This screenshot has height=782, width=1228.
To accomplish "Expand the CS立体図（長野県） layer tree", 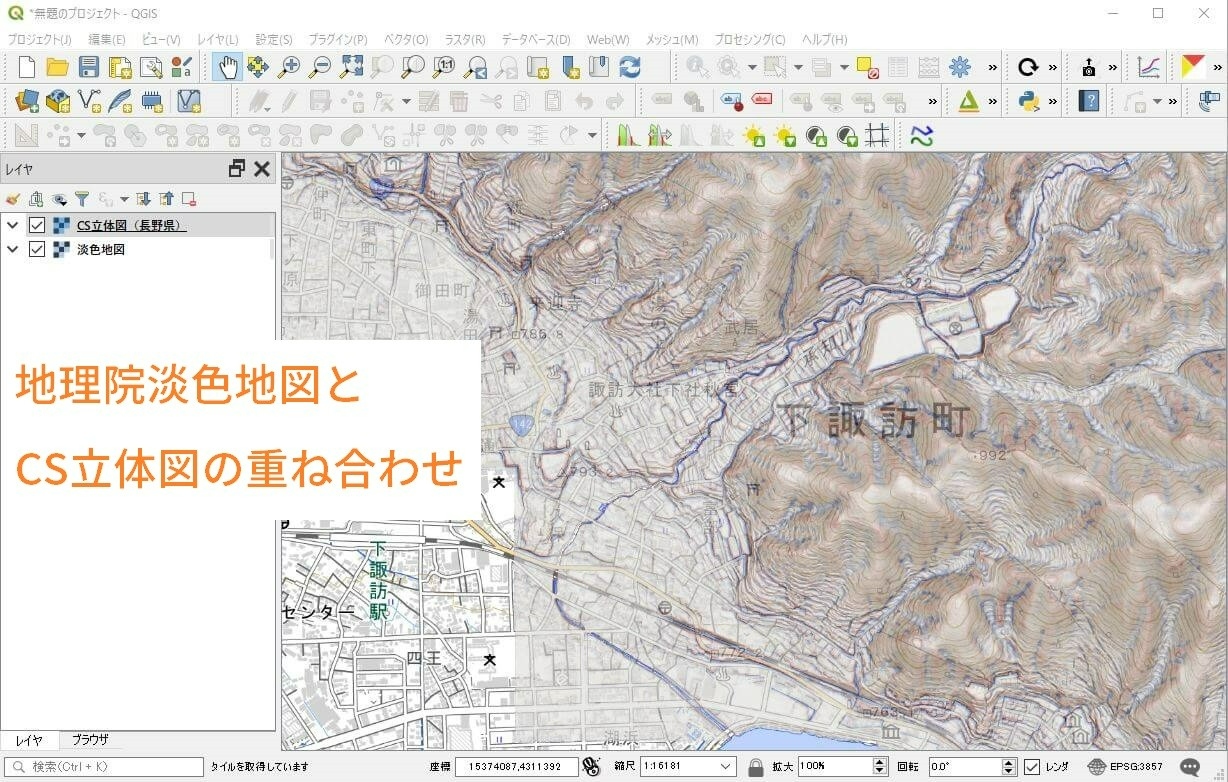I will (12, 225).
